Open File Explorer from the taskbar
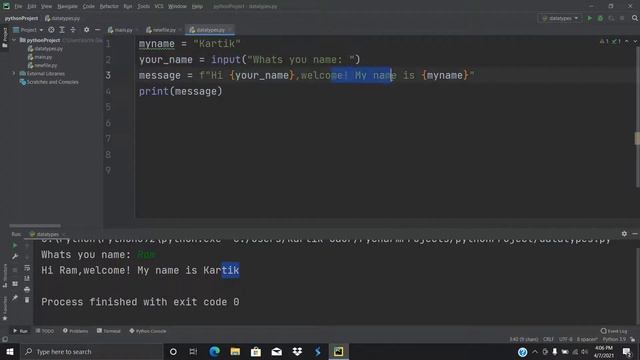 235,351
